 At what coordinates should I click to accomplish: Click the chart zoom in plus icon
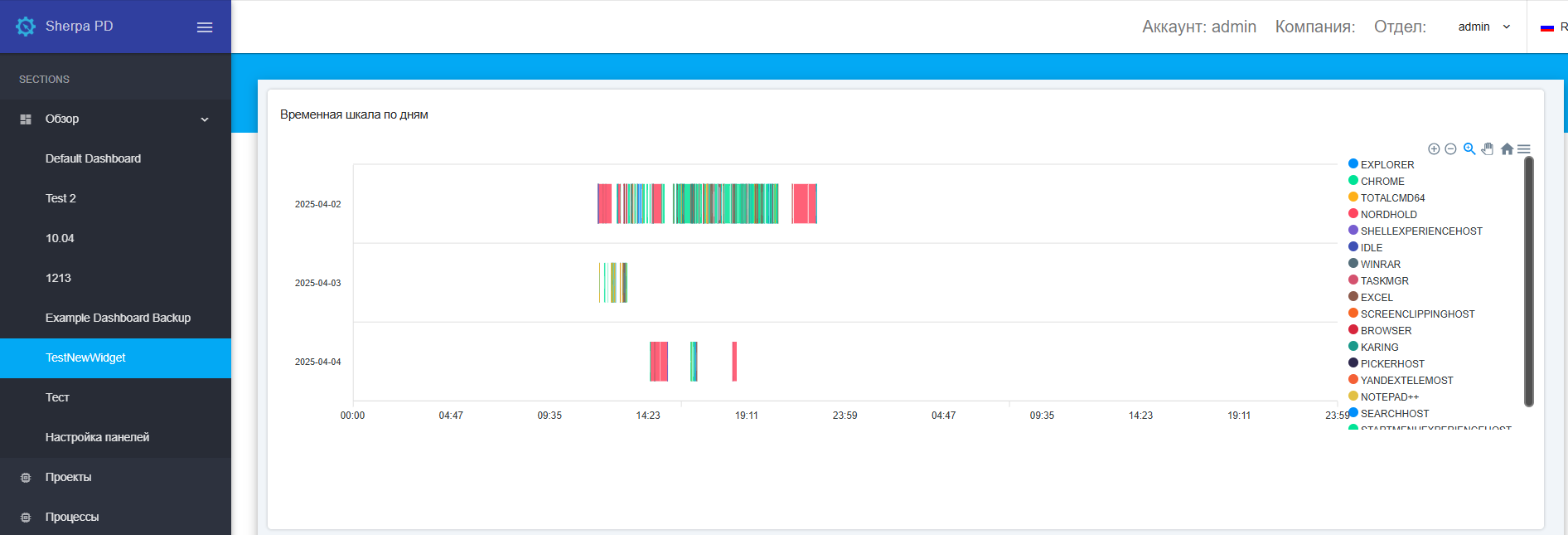pyautogui.click(x=1434, y=149)
